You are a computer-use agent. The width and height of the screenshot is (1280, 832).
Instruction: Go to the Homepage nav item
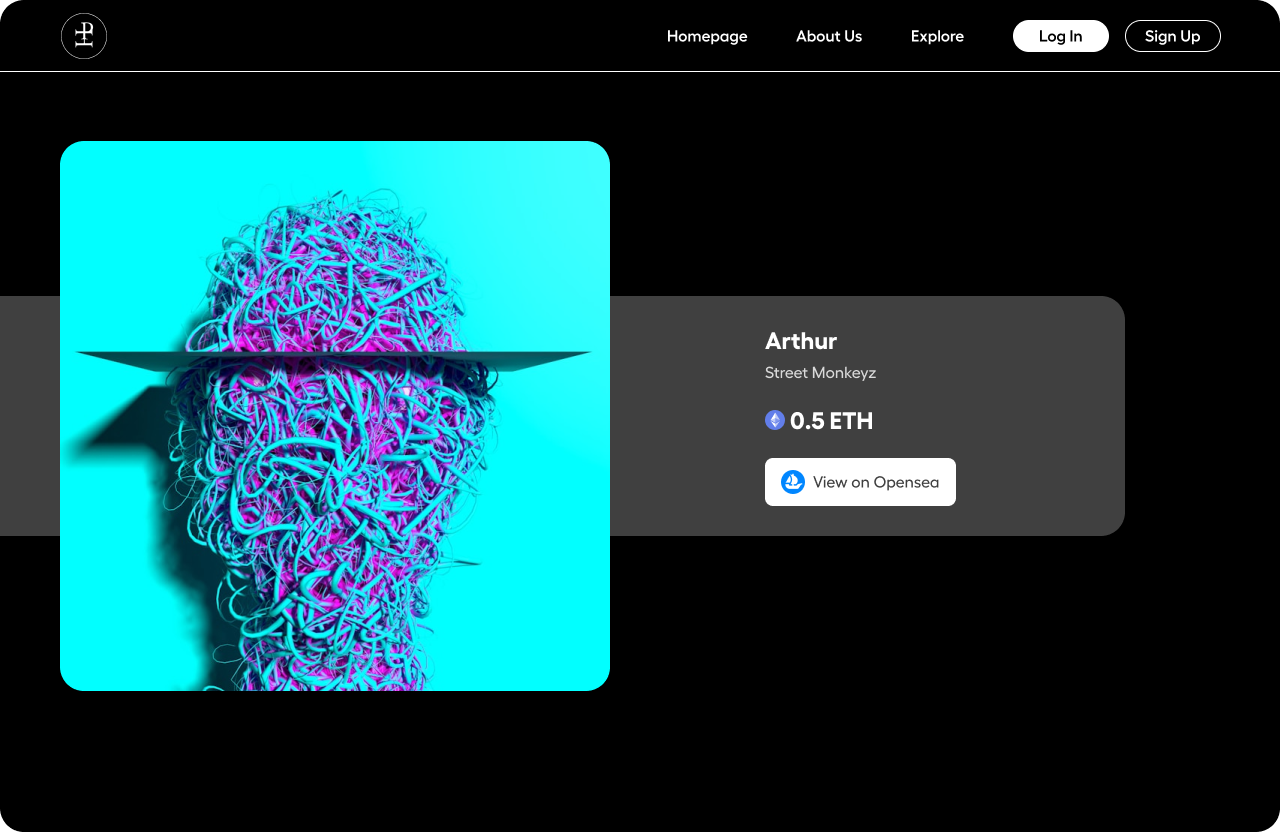point(707,36)
